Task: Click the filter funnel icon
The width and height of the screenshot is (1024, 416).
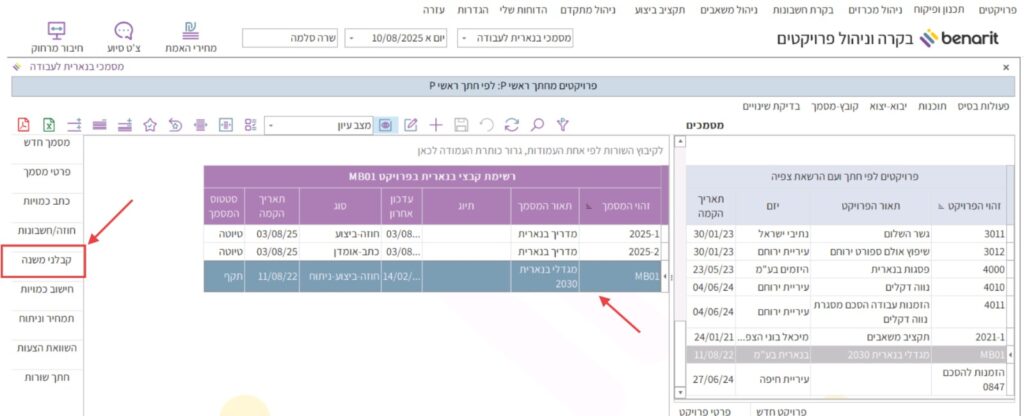Action: [x=563, y=125]
